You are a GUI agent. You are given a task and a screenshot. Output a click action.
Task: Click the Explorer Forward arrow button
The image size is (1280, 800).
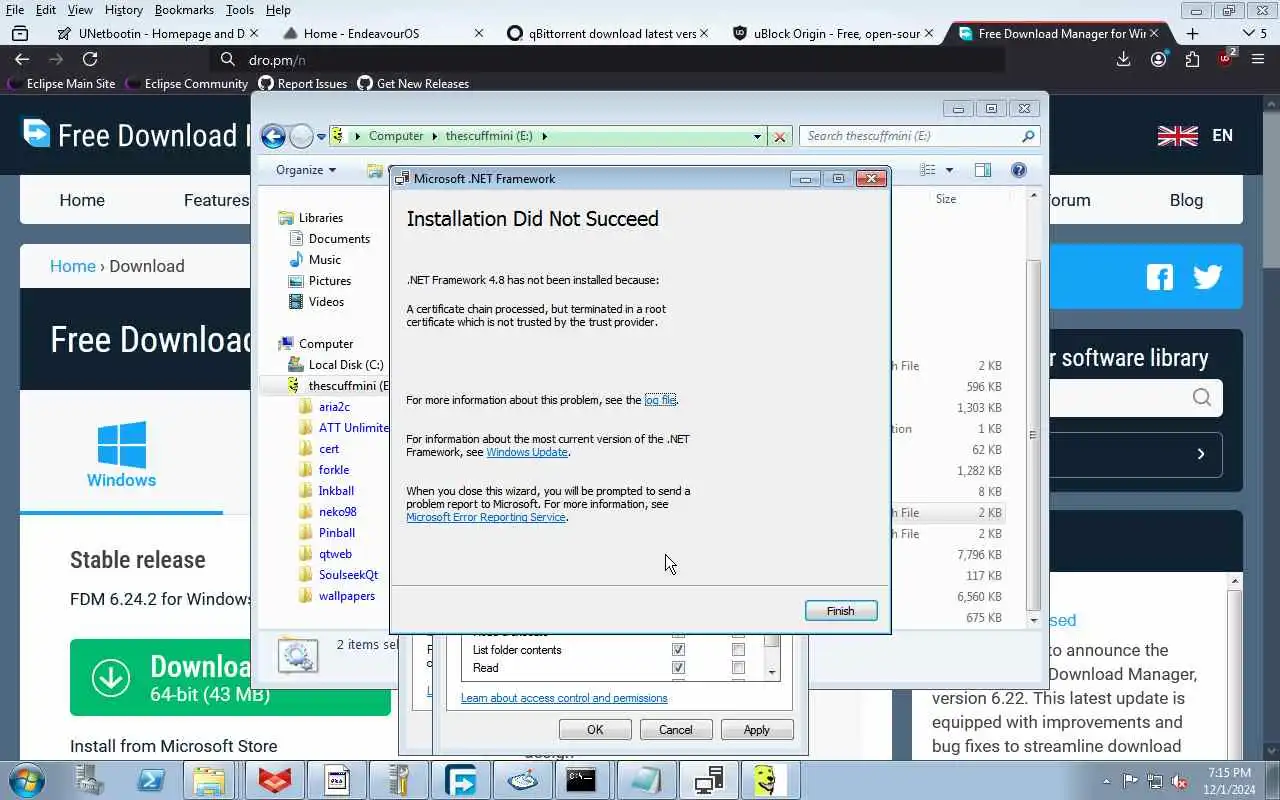pos(301,137)
